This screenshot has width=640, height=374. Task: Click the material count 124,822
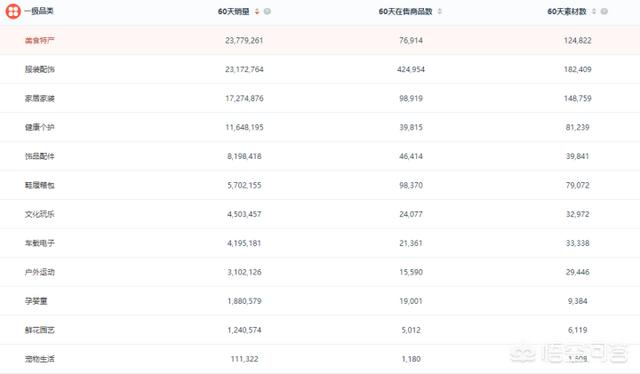pyautogui.click(x=578, y=40)
